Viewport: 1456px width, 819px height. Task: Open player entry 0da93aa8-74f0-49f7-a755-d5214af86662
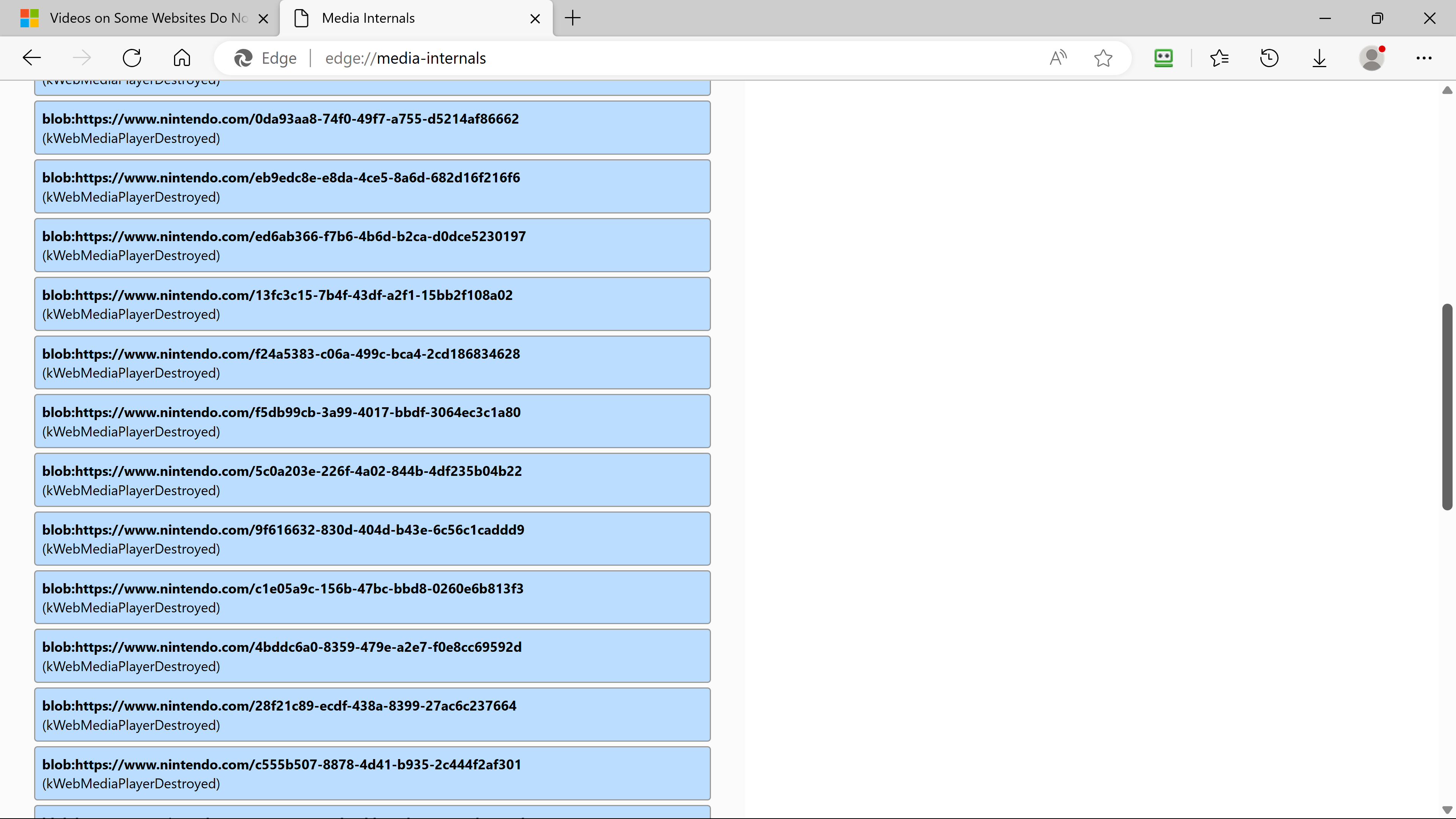click(x=372, y=128)
